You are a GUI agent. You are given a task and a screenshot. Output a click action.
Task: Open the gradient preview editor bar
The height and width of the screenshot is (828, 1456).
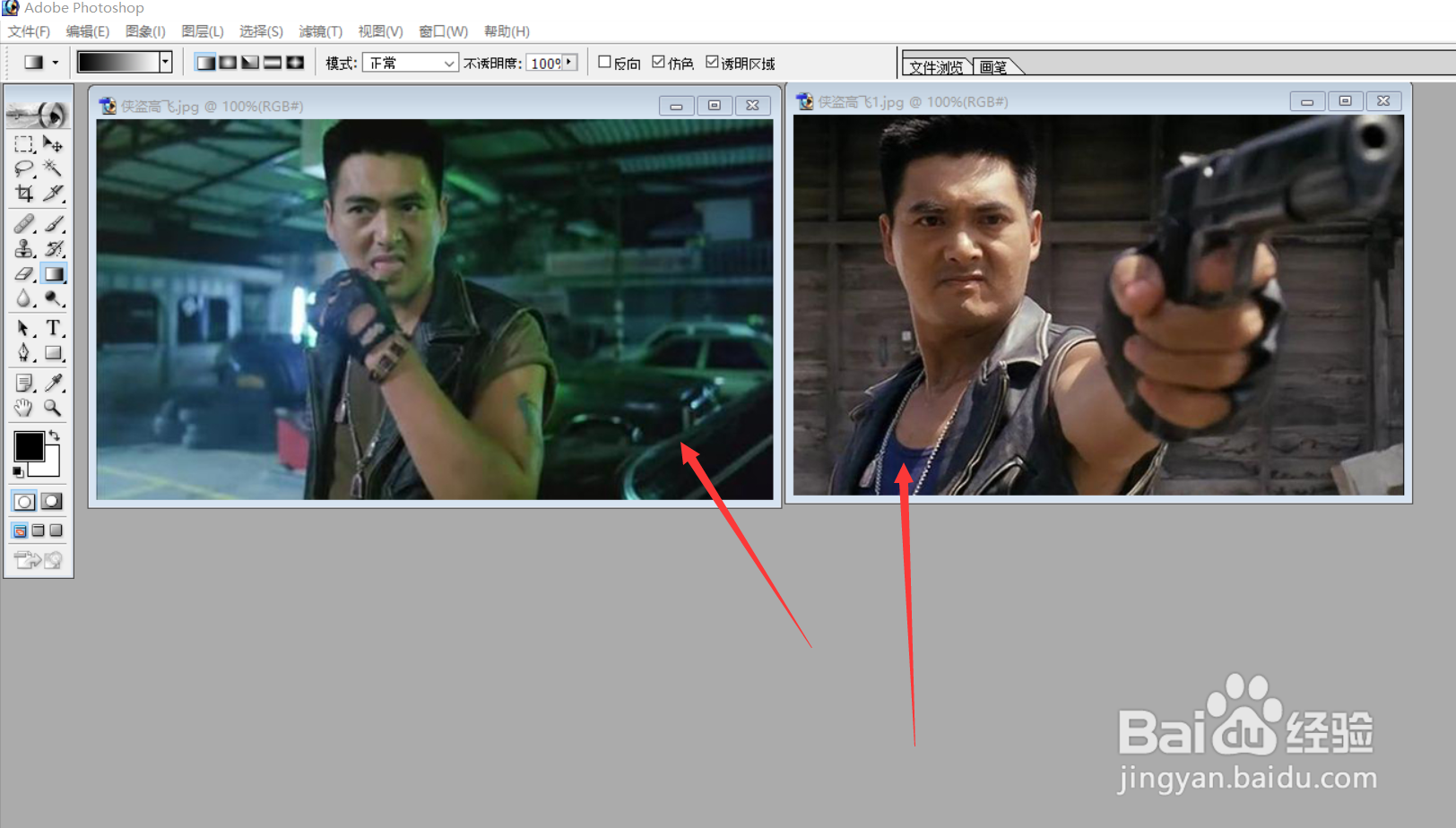(x=118, y=62)
